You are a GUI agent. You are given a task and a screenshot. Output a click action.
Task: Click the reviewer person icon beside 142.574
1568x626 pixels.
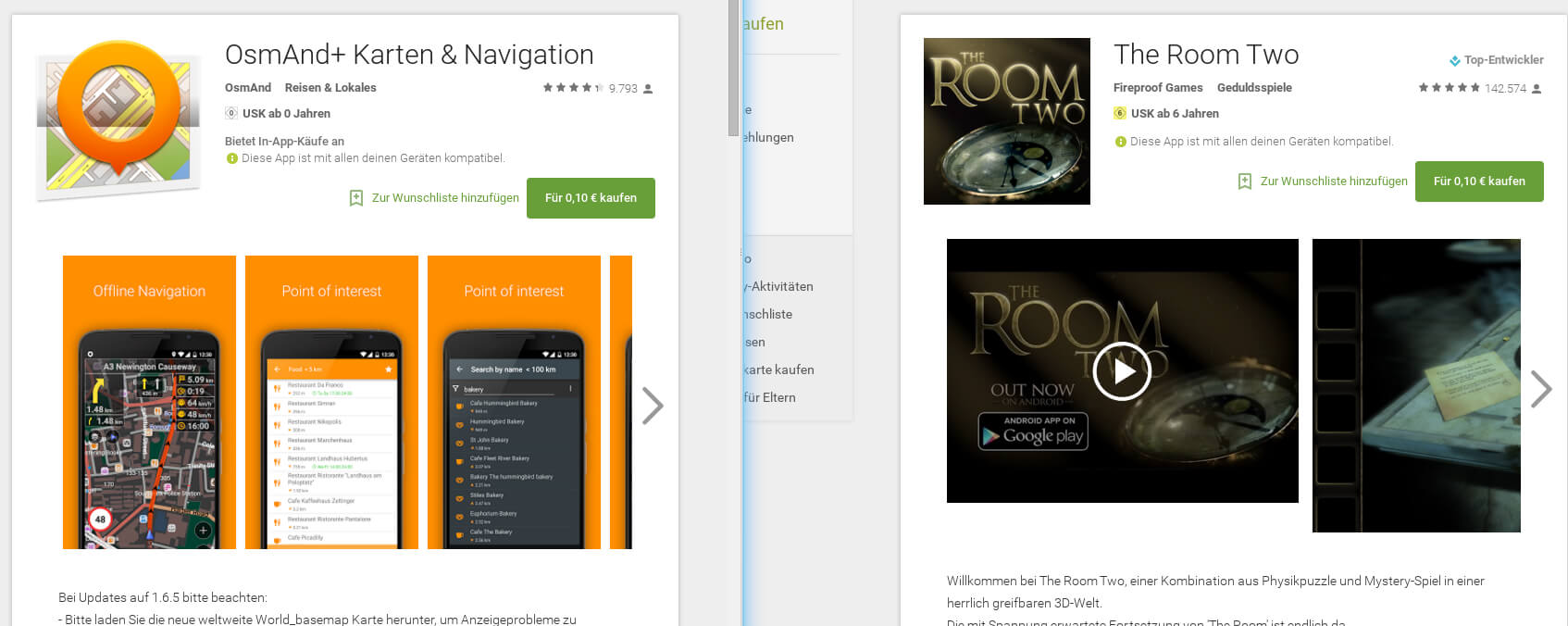(x=1537, y=89)
